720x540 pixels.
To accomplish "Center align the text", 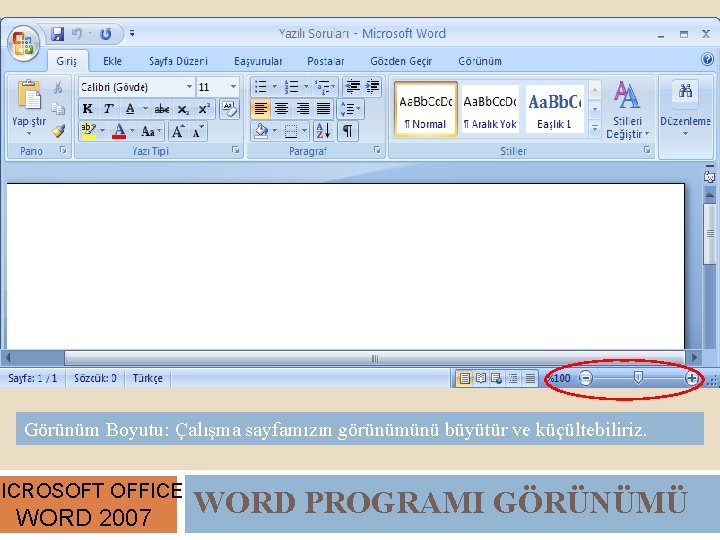I will (281, 109).
